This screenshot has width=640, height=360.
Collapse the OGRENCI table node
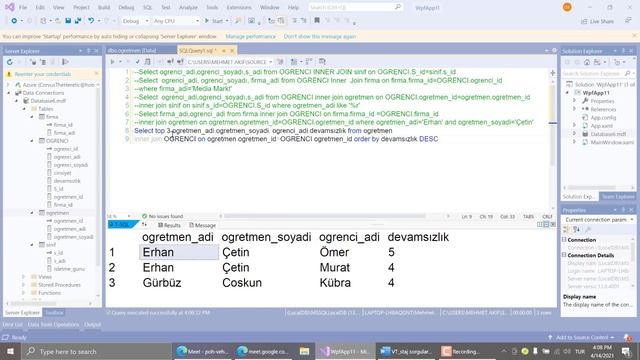(x=33, y=141)
